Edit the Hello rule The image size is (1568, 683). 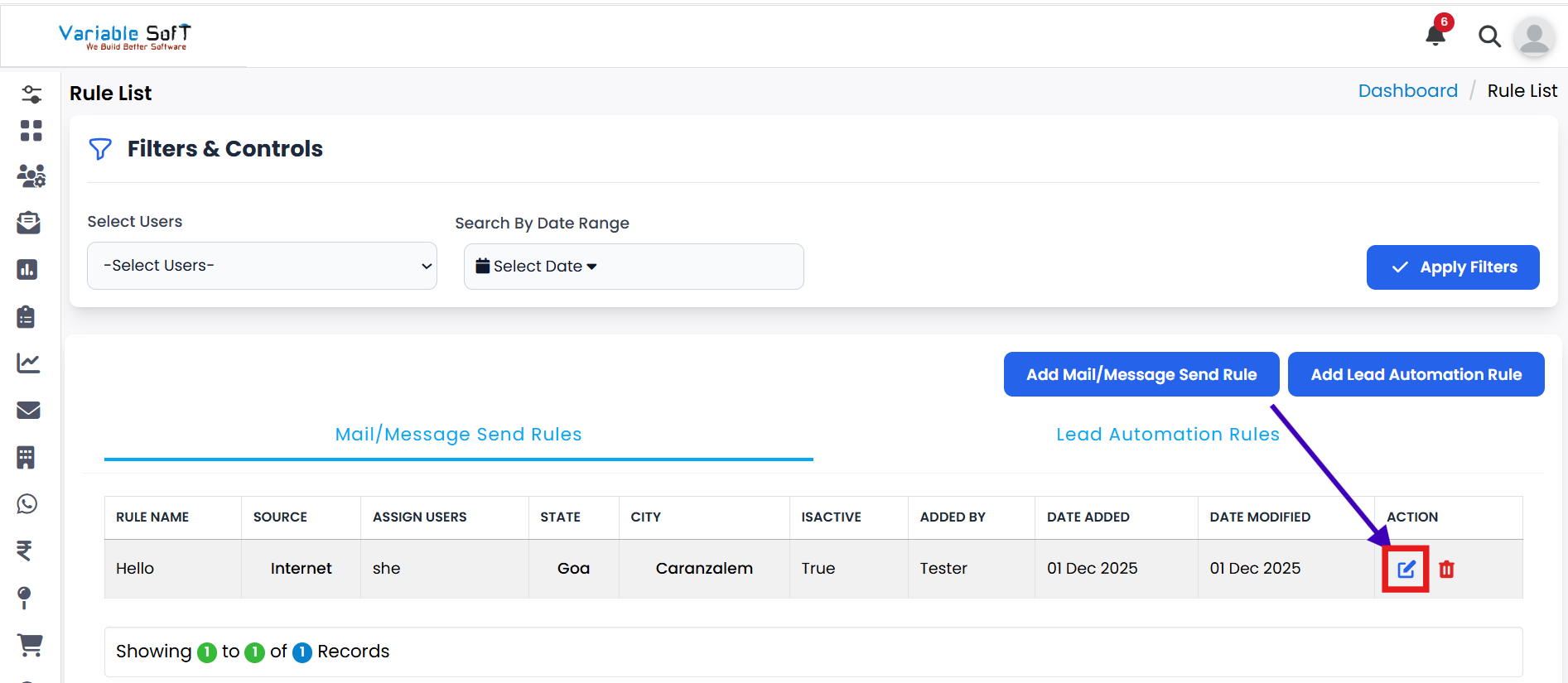[x=1406, y=569]
